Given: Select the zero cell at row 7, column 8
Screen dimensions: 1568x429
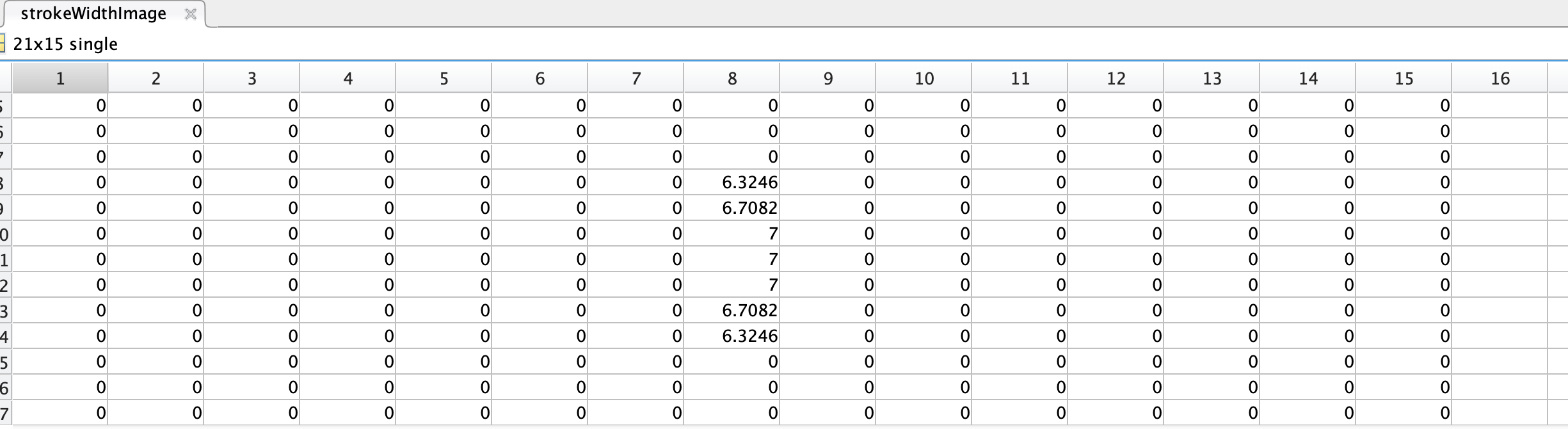Looking at the screenshot, I should click(x=732, y=157).
